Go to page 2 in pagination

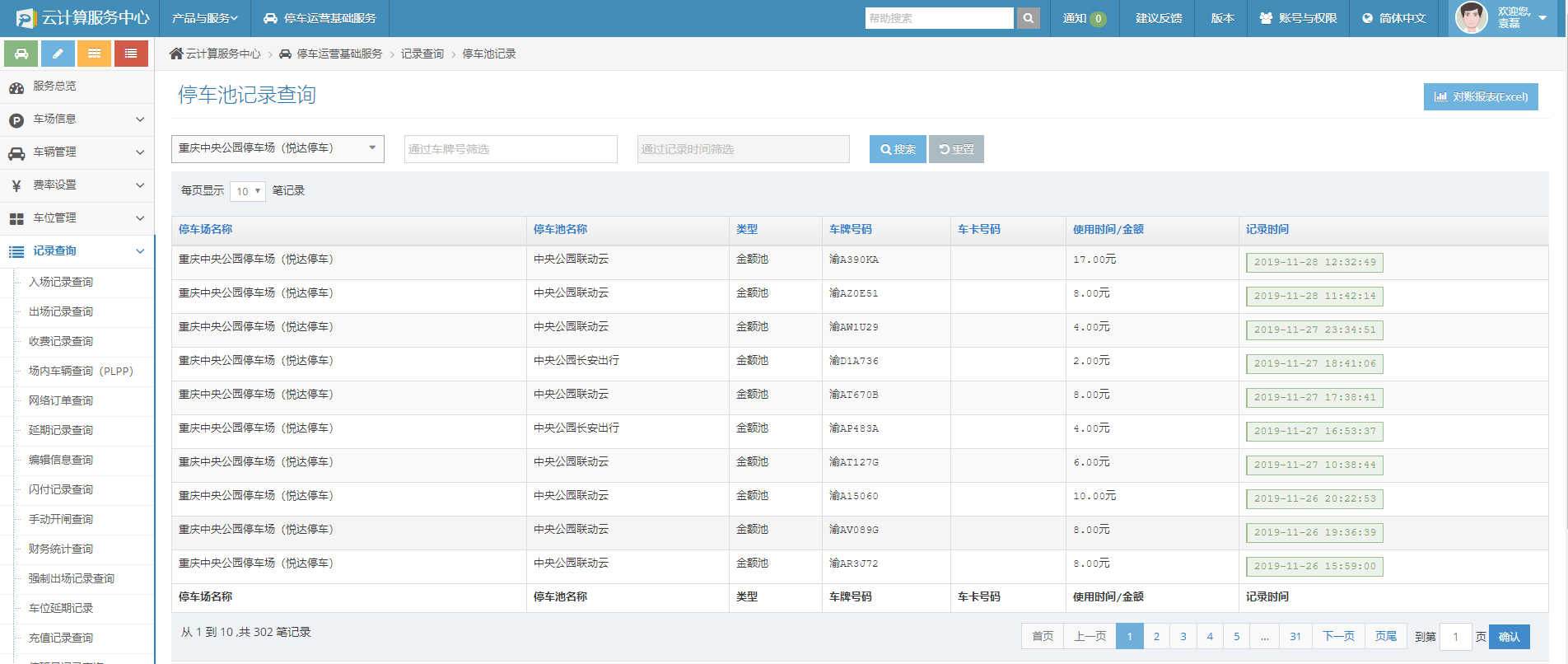pos(1156,636)
